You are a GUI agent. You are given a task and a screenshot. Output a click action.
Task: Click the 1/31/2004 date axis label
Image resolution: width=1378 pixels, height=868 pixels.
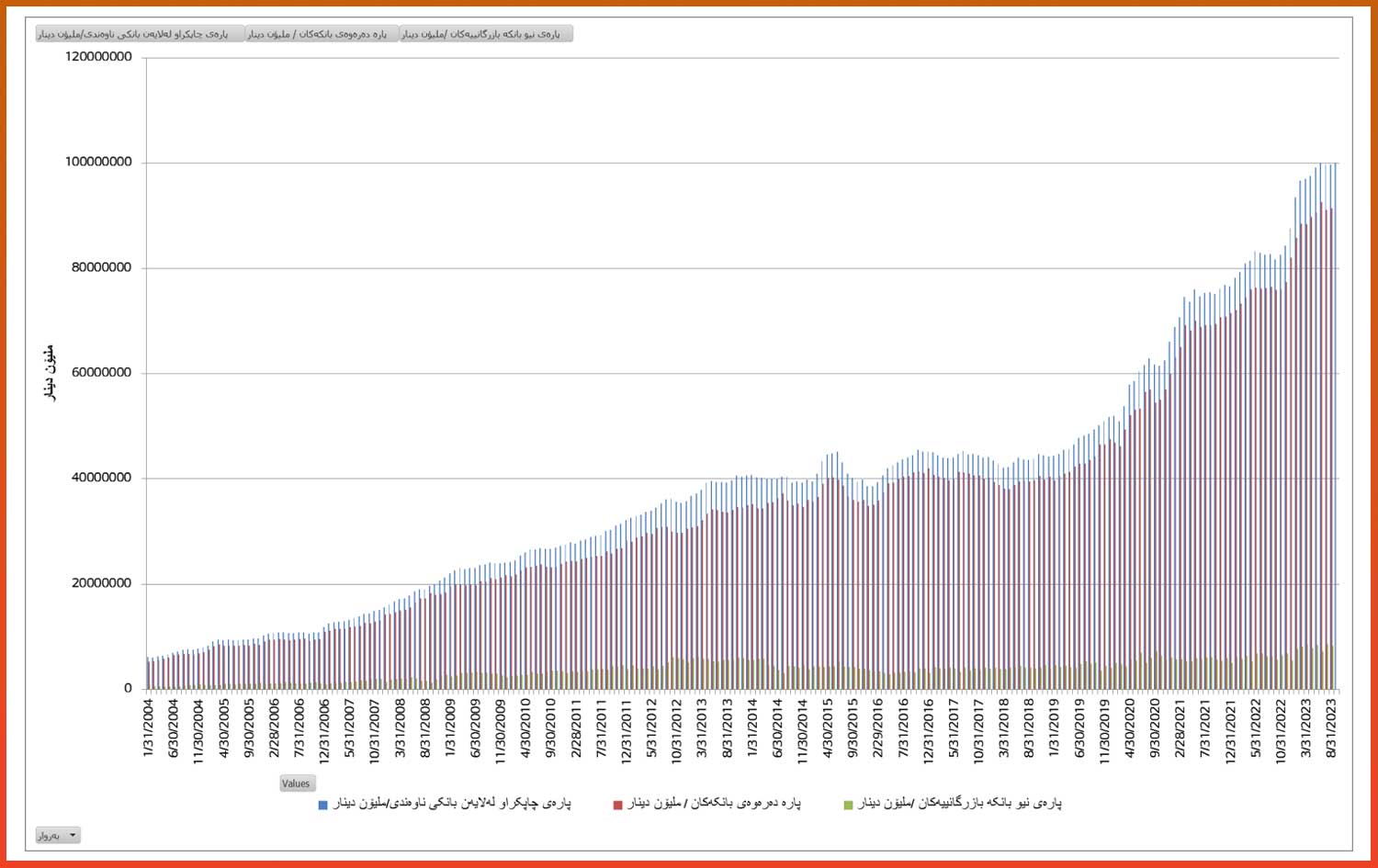(150, 729)
